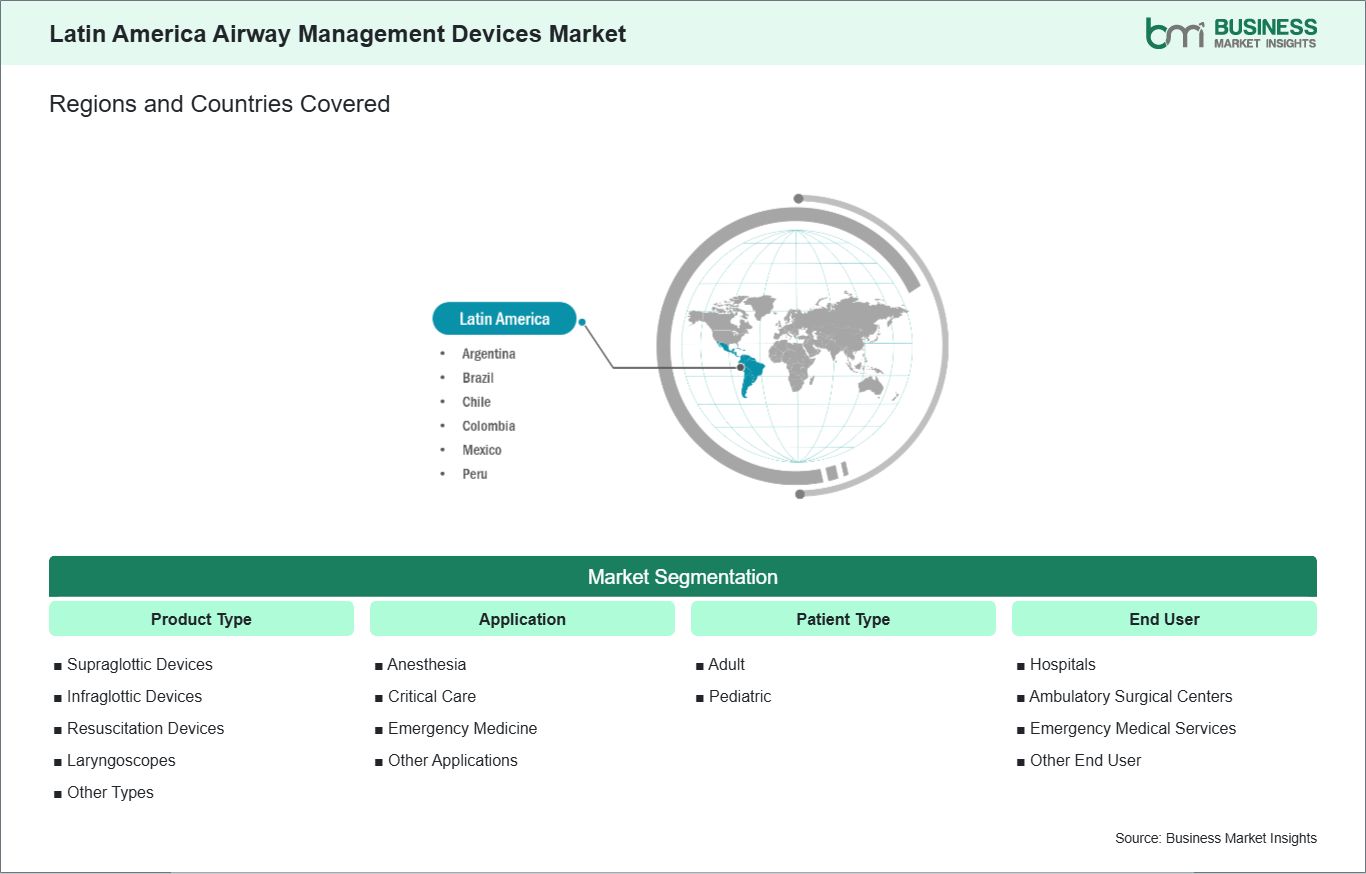Click the Business Market Insights logo
Image resolution: width=1366 pixels, height=874 pixels.
(x=1231, y=33)
